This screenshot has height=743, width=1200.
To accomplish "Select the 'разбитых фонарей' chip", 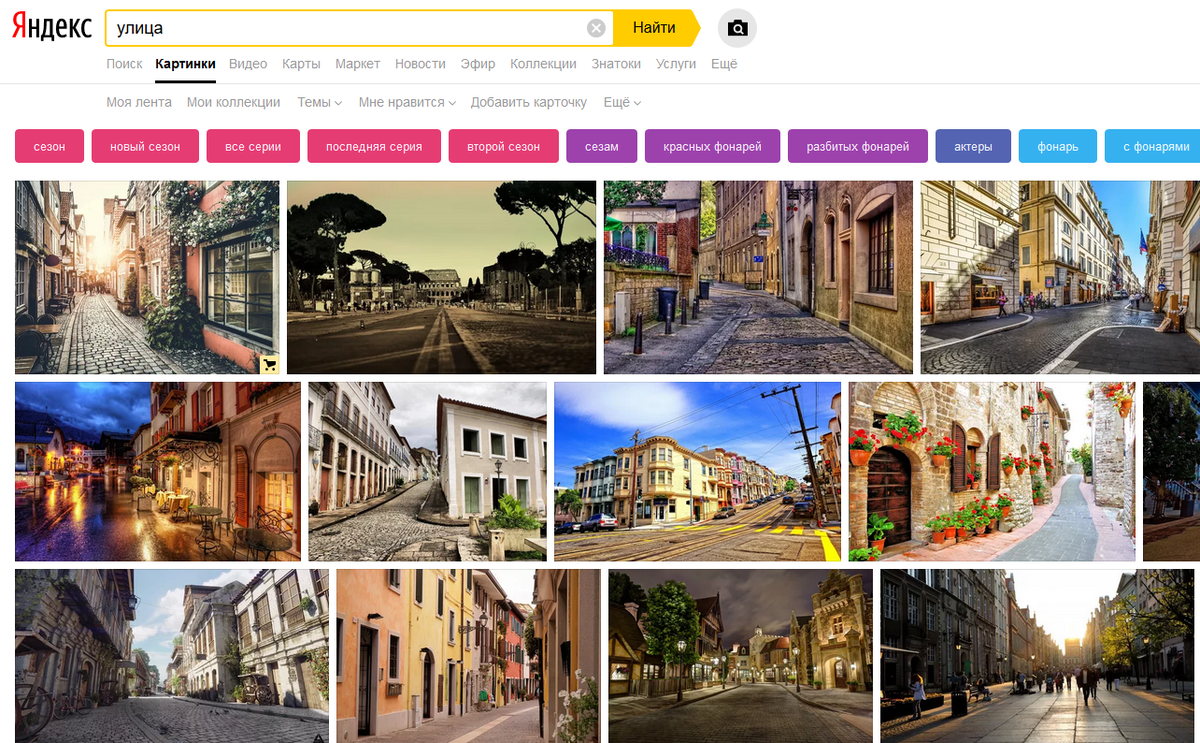I will tap(858, 146).
